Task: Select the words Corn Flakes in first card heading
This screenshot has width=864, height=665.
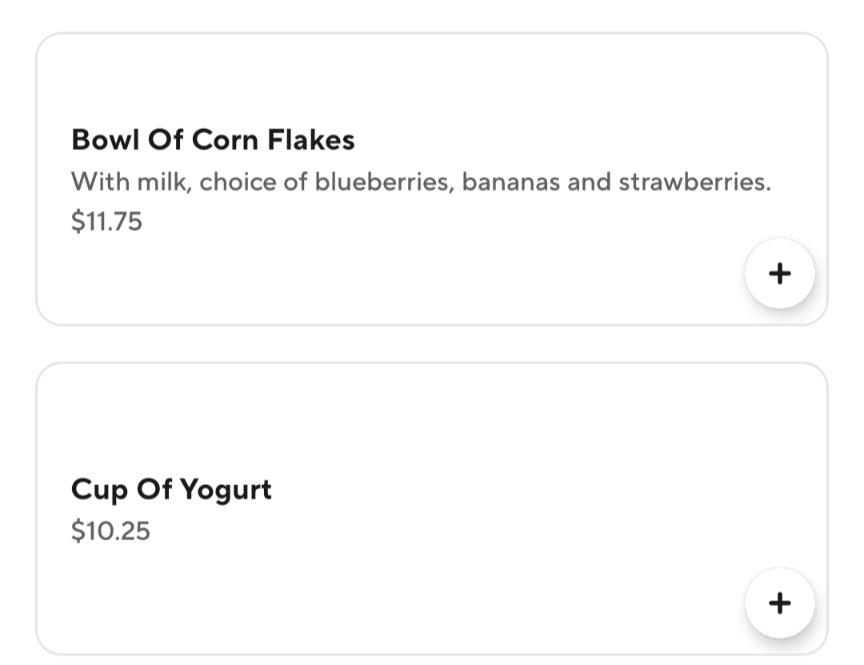Action: [273, 139]
